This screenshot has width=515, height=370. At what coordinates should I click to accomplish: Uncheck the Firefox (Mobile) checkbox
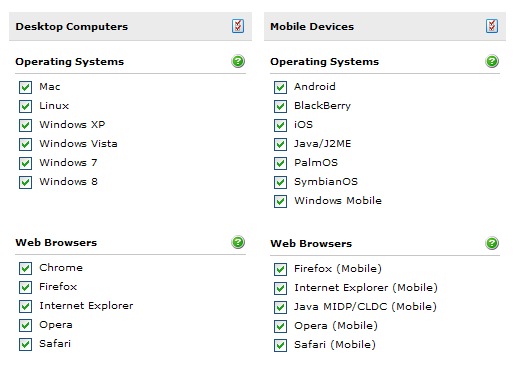point(280,269)
